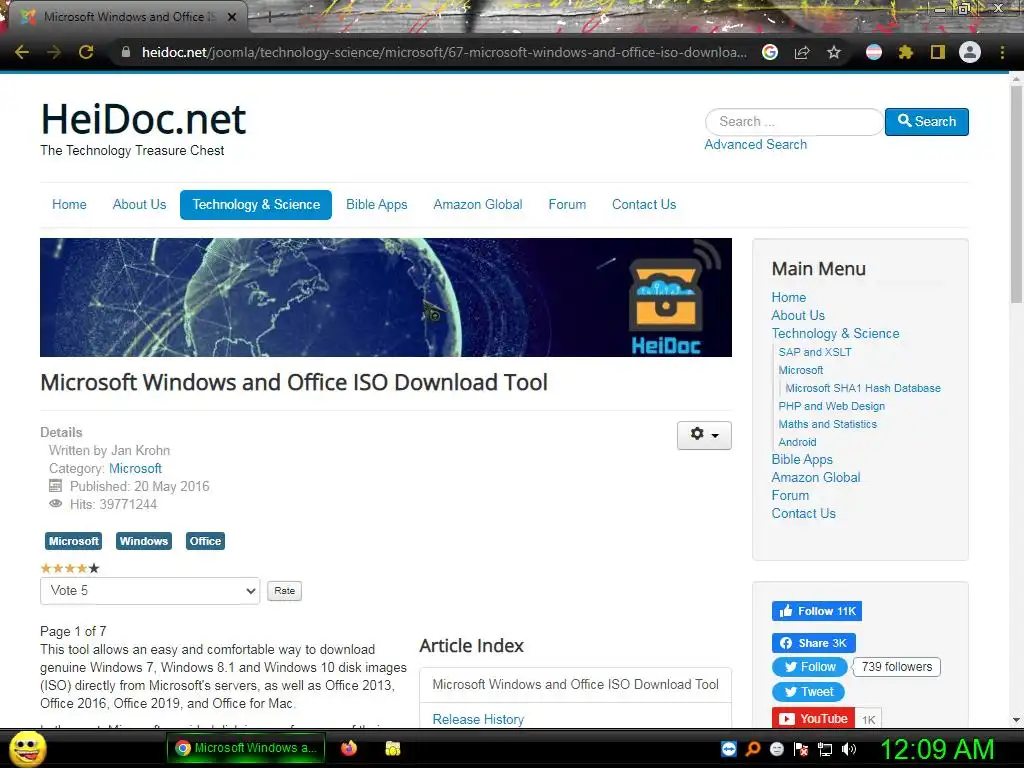Click the Microsoft tag badge
1024x768 pixels.
[73, 541]
